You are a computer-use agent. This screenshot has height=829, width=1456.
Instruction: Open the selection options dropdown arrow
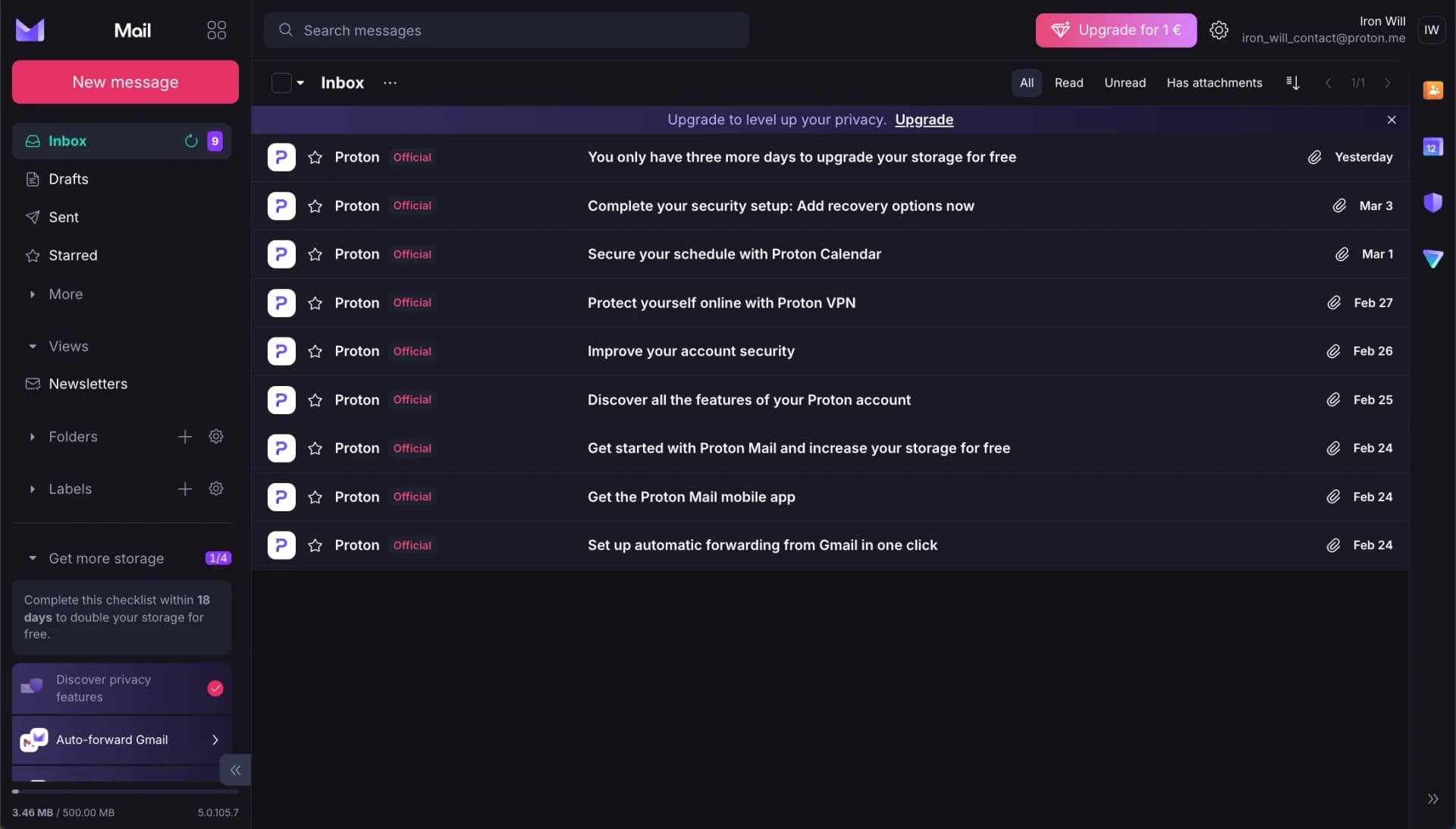[x=300, y=83]
